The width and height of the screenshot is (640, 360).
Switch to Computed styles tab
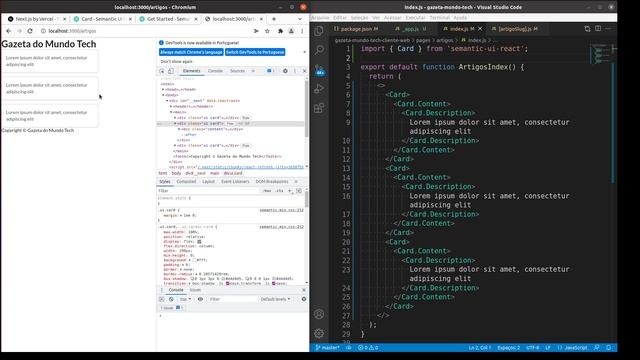tap(186, 182)
